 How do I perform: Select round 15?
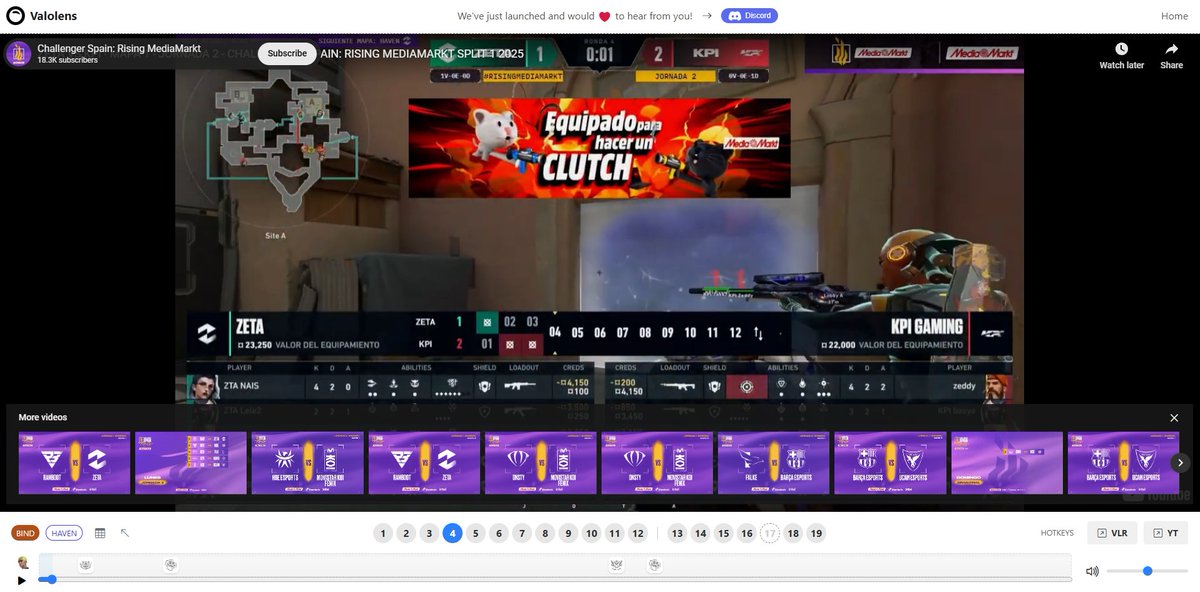(723, 533)
